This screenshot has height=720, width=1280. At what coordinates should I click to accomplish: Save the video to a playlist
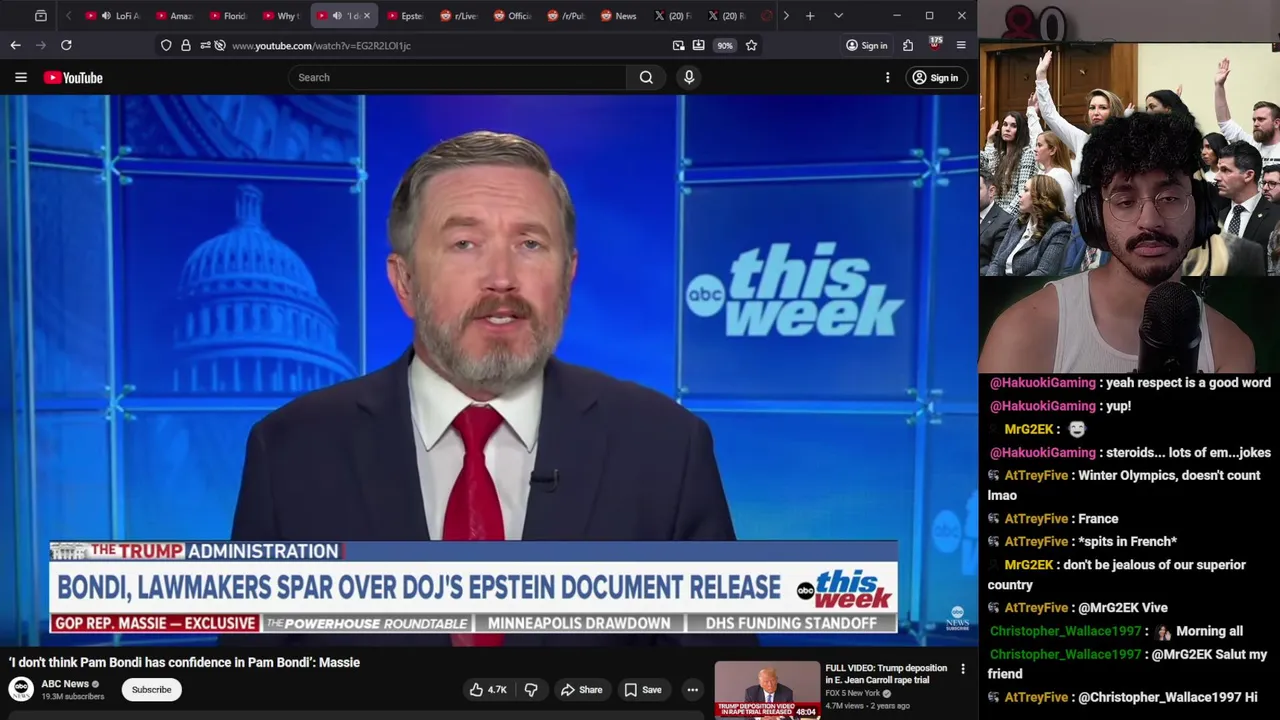(642, 689)
